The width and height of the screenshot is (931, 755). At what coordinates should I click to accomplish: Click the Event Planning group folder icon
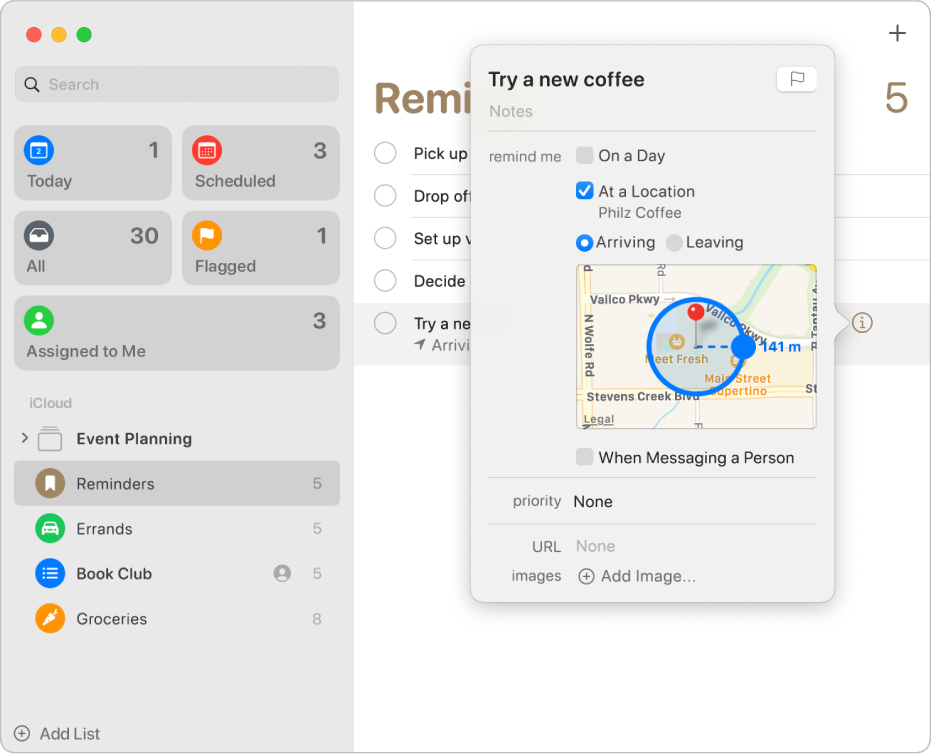[x=50, y=439]
